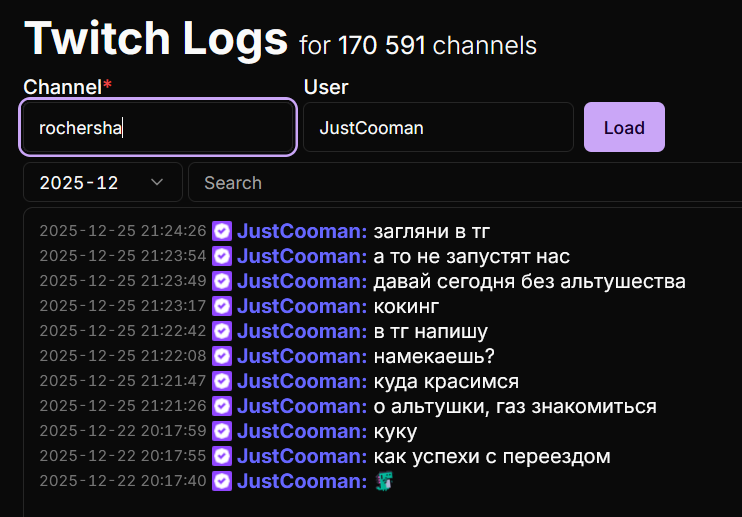The height and width of the screenshot is (517, 742).
Task: Click the timestamp 2025-12-25 21:22:42
Action: (x=123, y=331)
